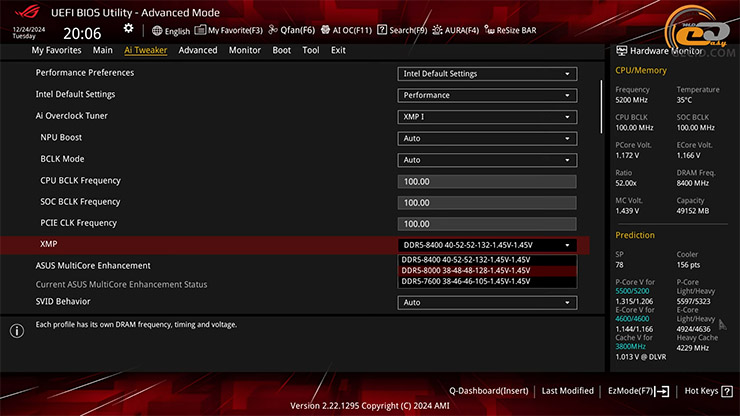Viewport: 740px width, 416px height.
Task: Collapse the XMP profile dropdown
Action: click(487, 245)
